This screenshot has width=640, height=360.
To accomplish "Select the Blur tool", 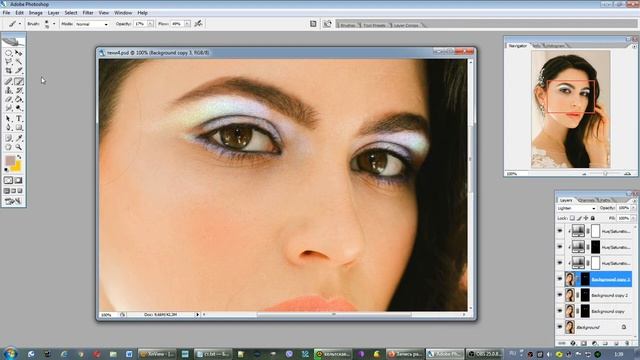I will 8,108.
